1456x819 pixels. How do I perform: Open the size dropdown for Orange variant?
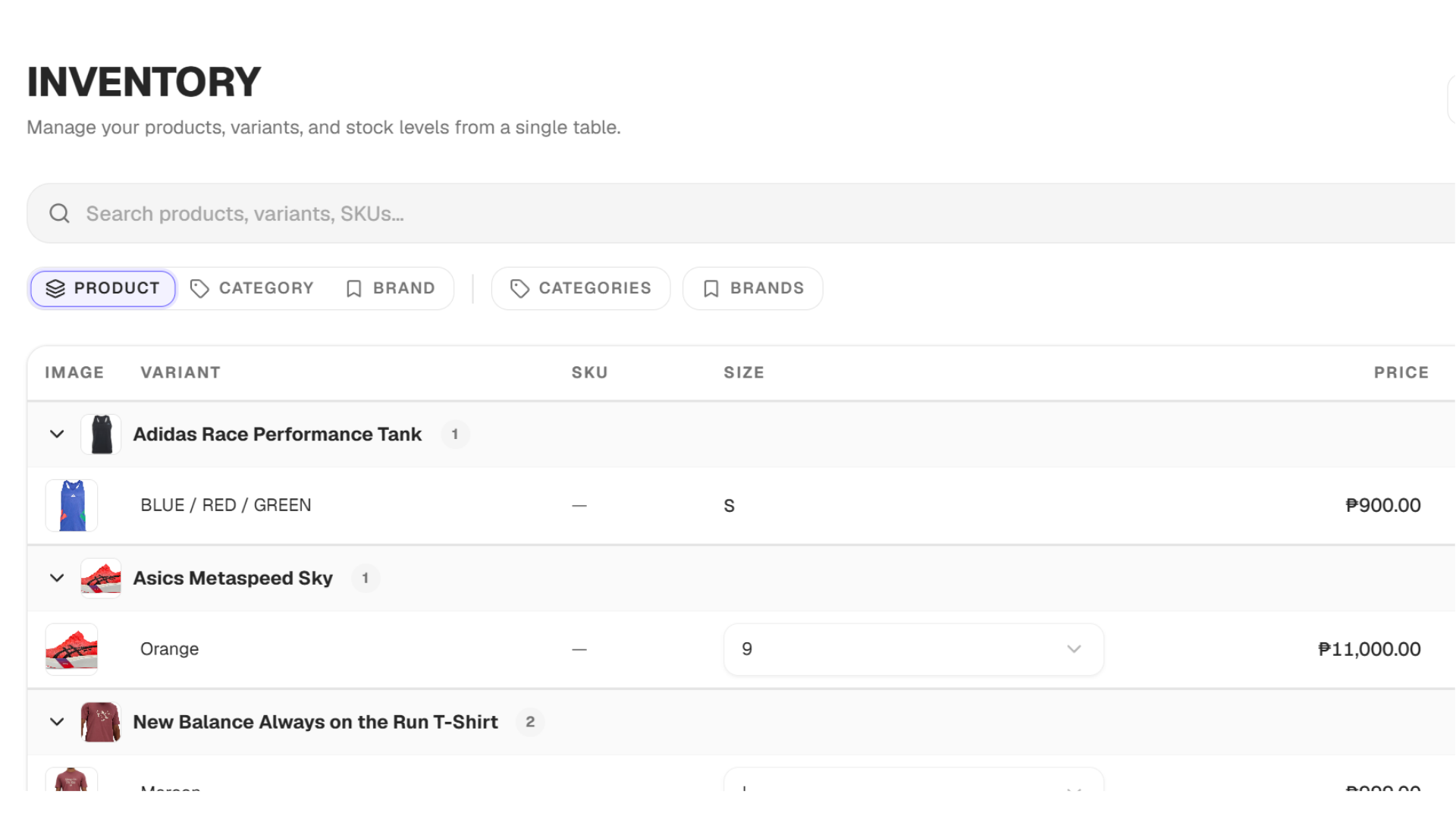(913, 649)
